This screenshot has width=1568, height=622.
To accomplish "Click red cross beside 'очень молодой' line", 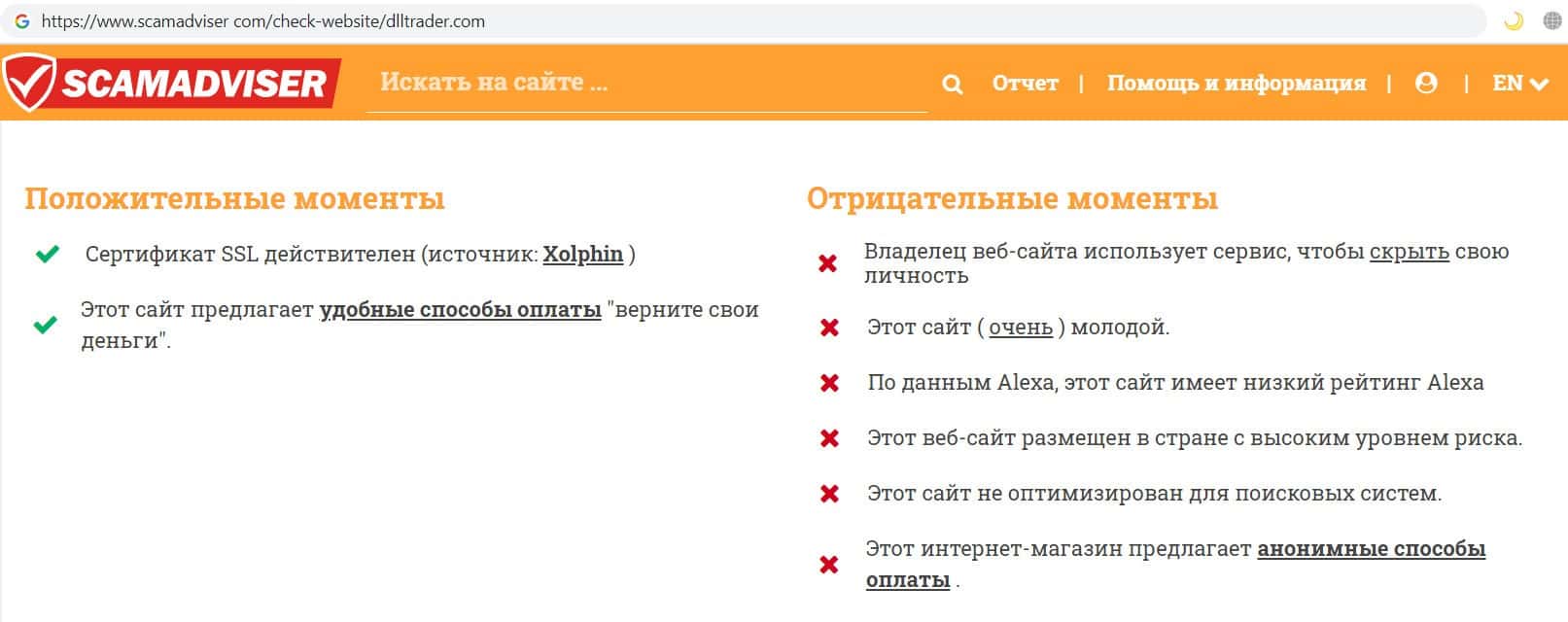I will 829,328.
